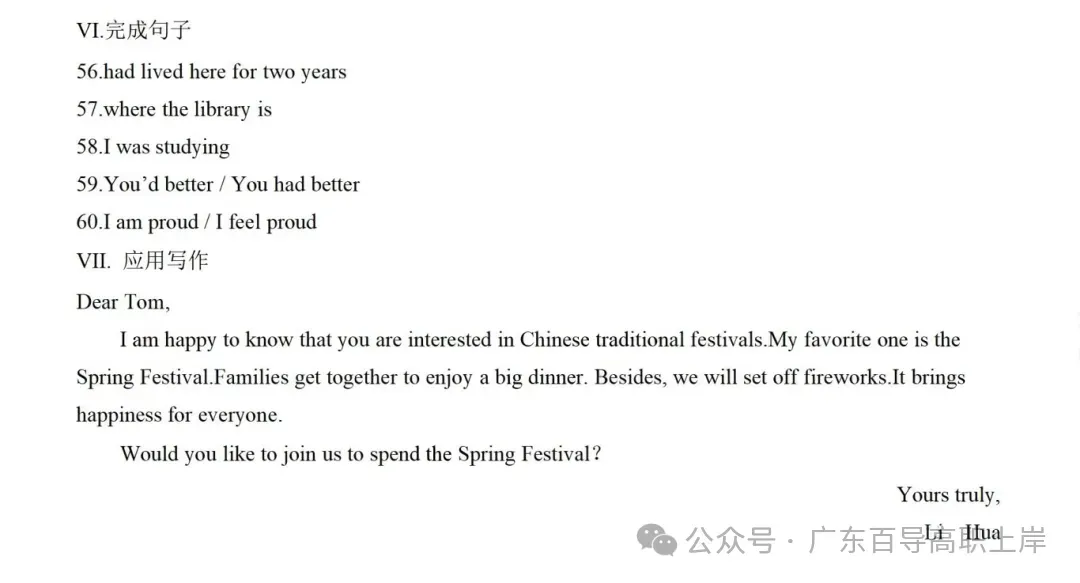Image resolution: width=1080 pixels, height=583 pixels.
Task: Click the phrase Chinese traditional festivals
Action: [x=641, y=340]
